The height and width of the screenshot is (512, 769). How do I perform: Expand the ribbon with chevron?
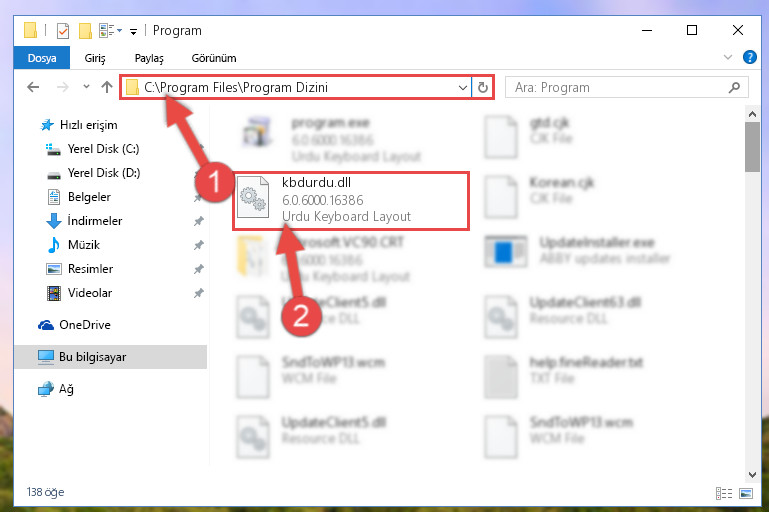coord(728,57)
